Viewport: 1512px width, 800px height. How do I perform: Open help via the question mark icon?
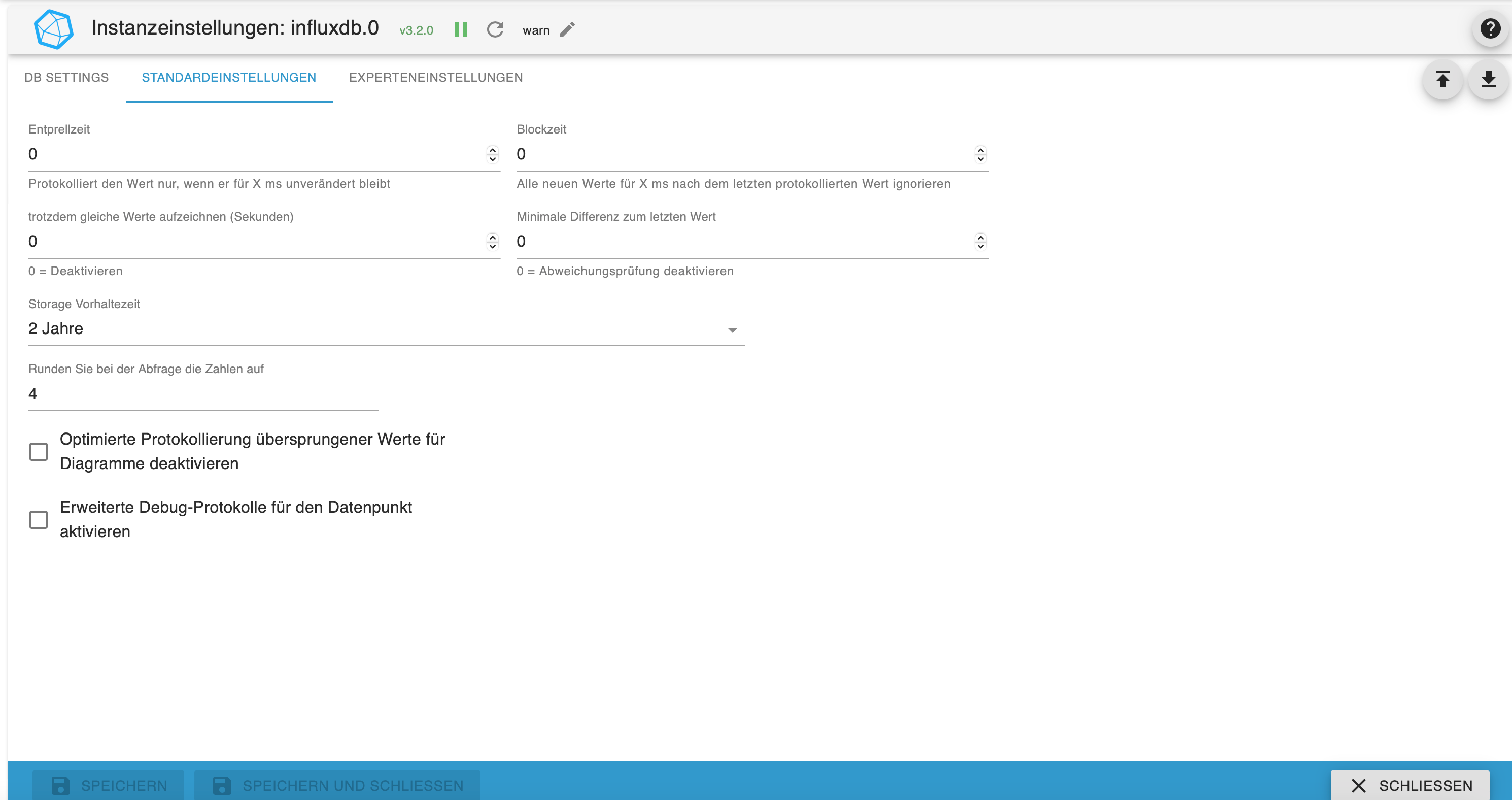click(x=1490, y=28)
